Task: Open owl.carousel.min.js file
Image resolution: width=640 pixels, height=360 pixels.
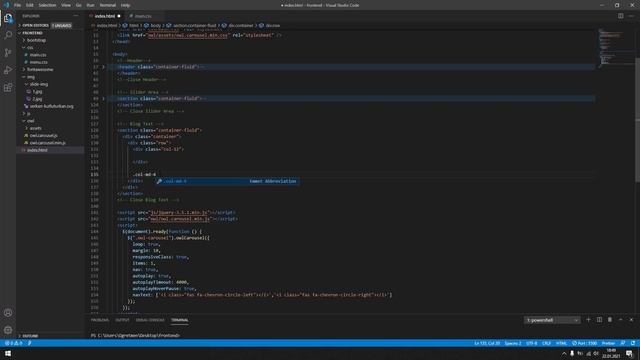Action: [50, 143]
